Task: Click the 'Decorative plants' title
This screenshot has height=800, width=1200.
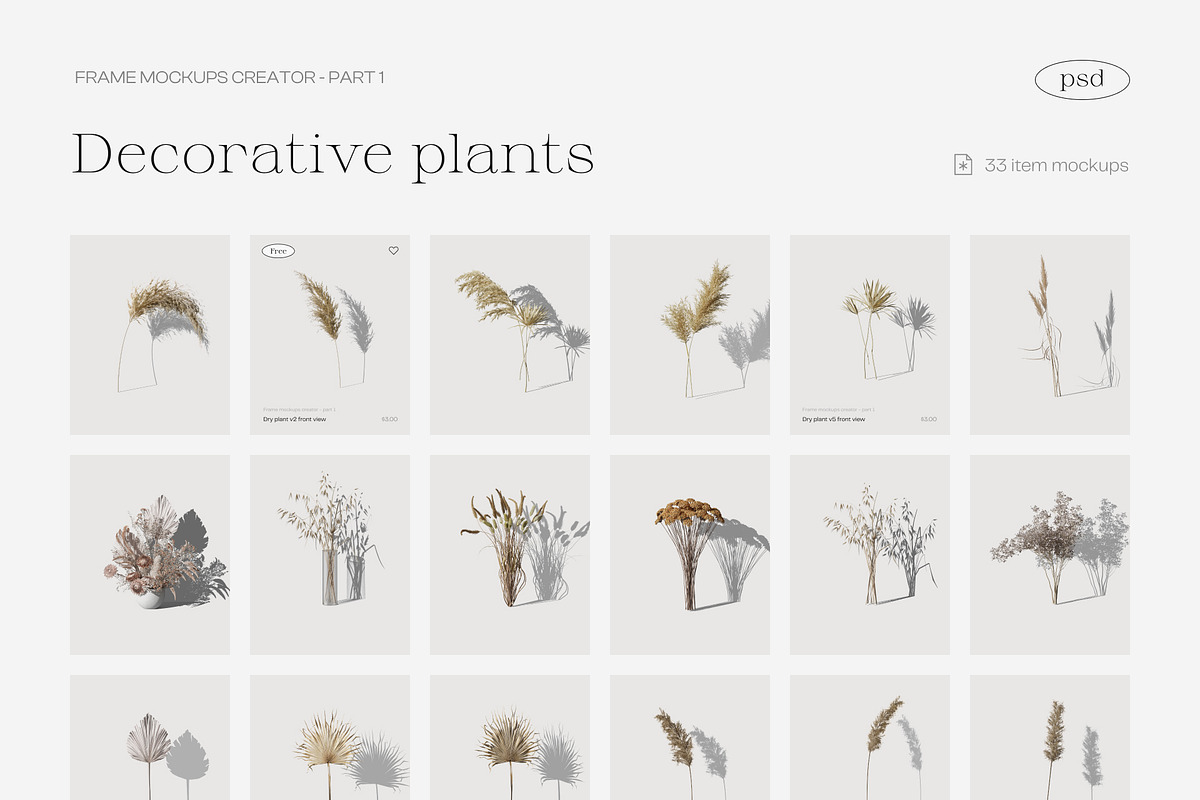Action: coord(333,155)
